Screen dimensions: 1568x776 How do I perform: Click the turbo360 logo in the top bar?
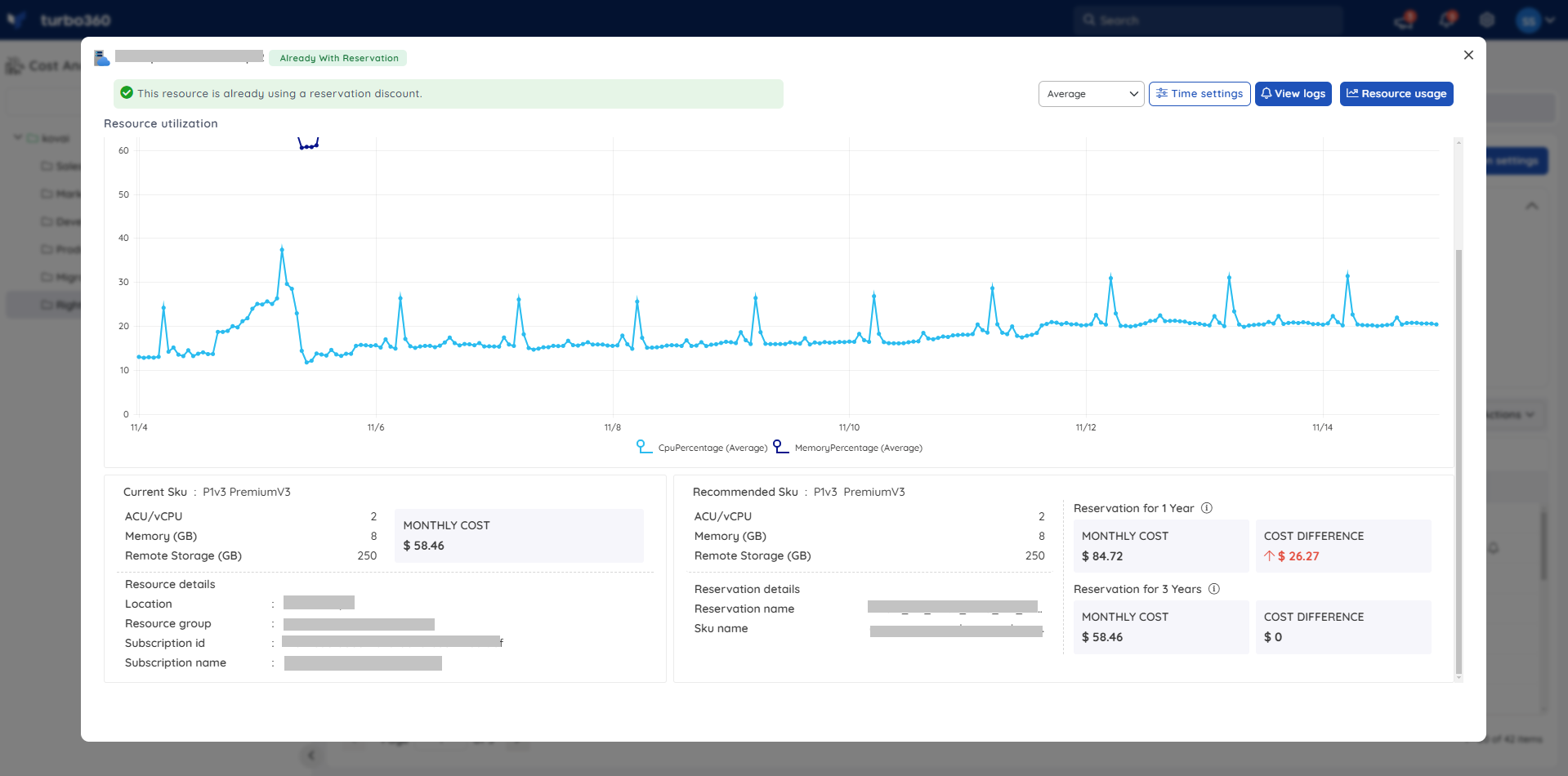pyautogui.click(x=59, y=20)
